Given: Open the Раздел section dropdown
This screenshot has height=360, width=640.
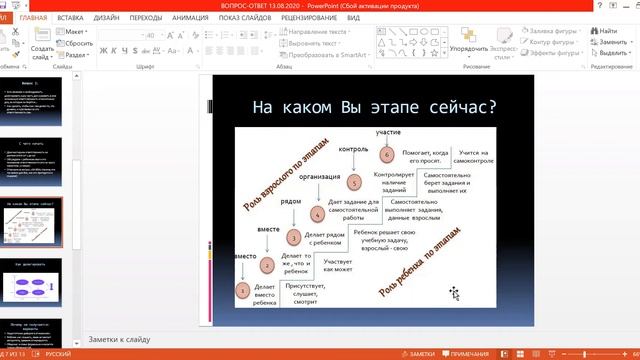Looking at the screenshot, I should coord(73,54).
